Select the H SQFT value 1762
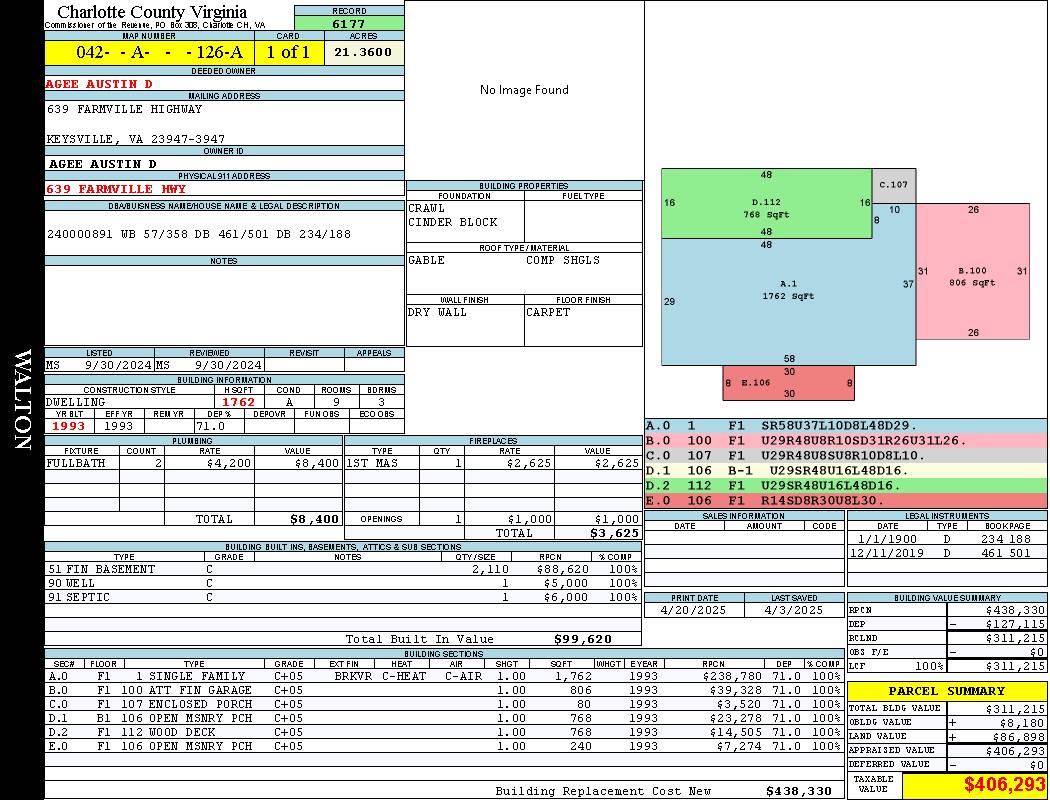 click(238, 402)
